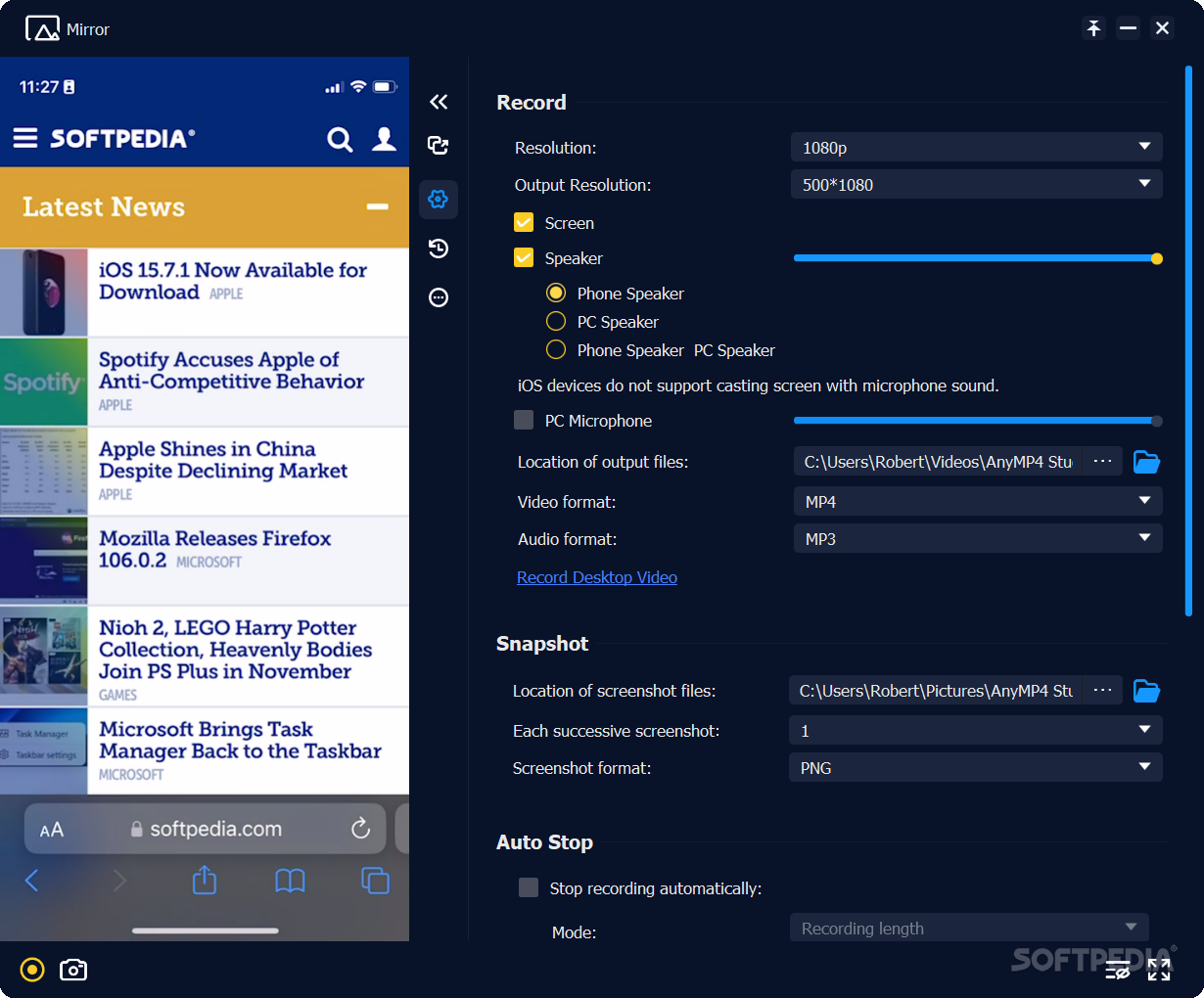Open Each successive screenshot dropdown
This screenshot has height=998, width=1204.
point(976,730)
